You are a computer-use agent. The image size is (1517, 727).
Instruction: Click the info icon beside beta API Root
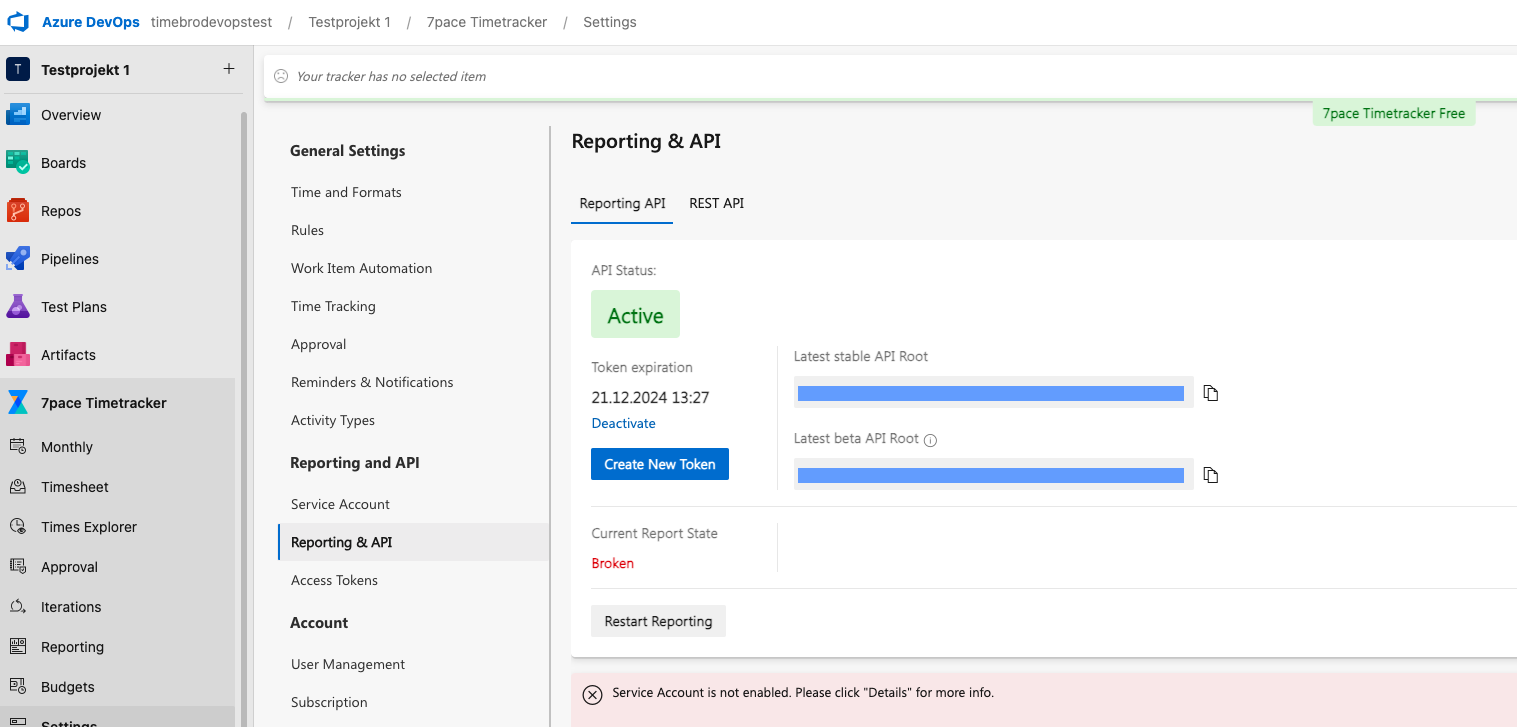(930, 440)
